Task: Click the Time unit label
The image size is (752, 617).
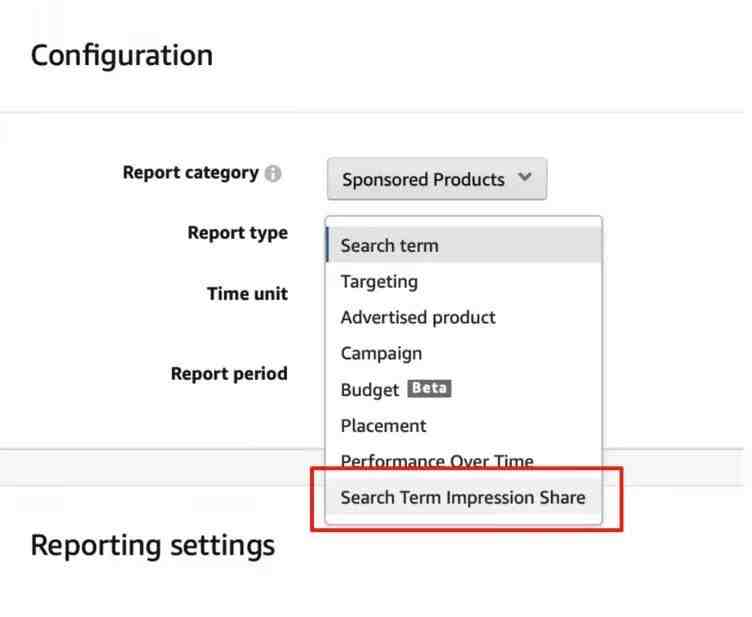Action: tap(247, 294)
